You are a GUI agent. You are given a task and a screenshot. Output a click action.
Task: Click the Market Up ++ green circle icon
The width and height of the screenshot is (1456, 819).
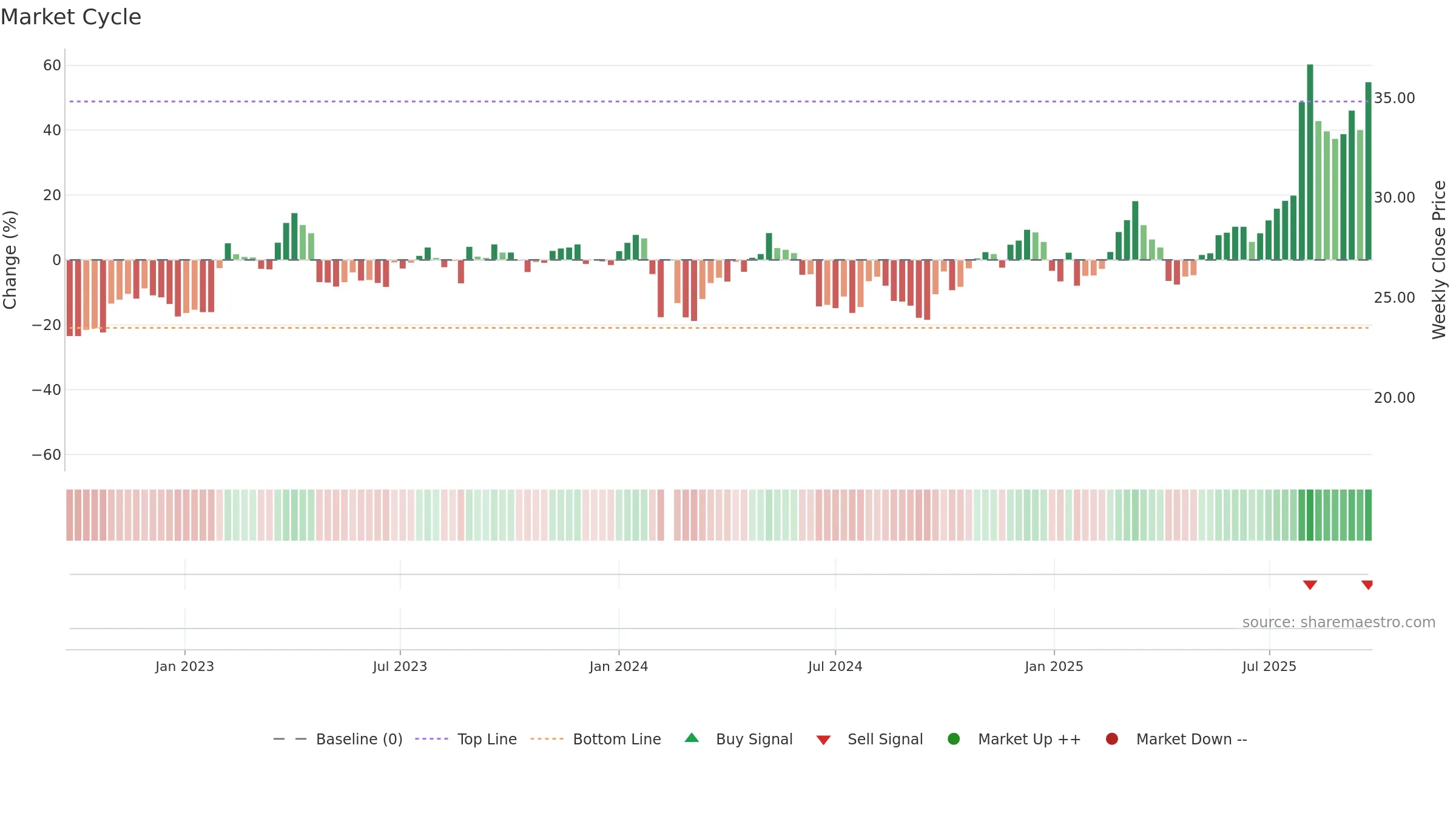pos(954,739)
